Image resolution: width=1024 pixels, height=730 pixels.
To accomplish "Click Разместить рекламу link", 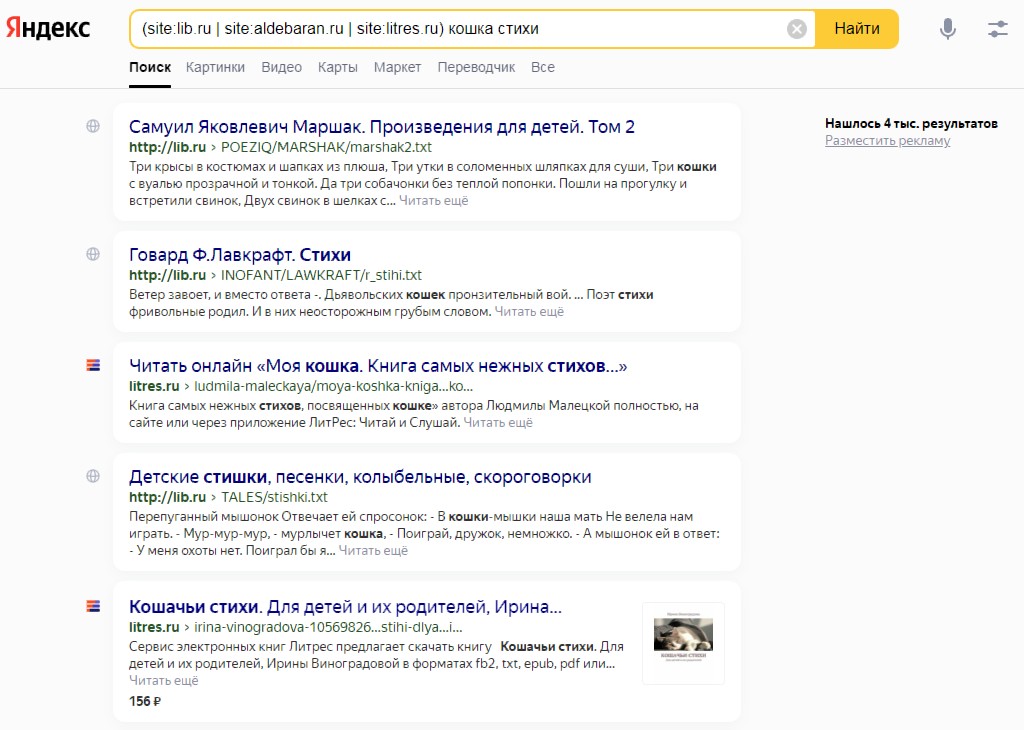I will 887,141.
